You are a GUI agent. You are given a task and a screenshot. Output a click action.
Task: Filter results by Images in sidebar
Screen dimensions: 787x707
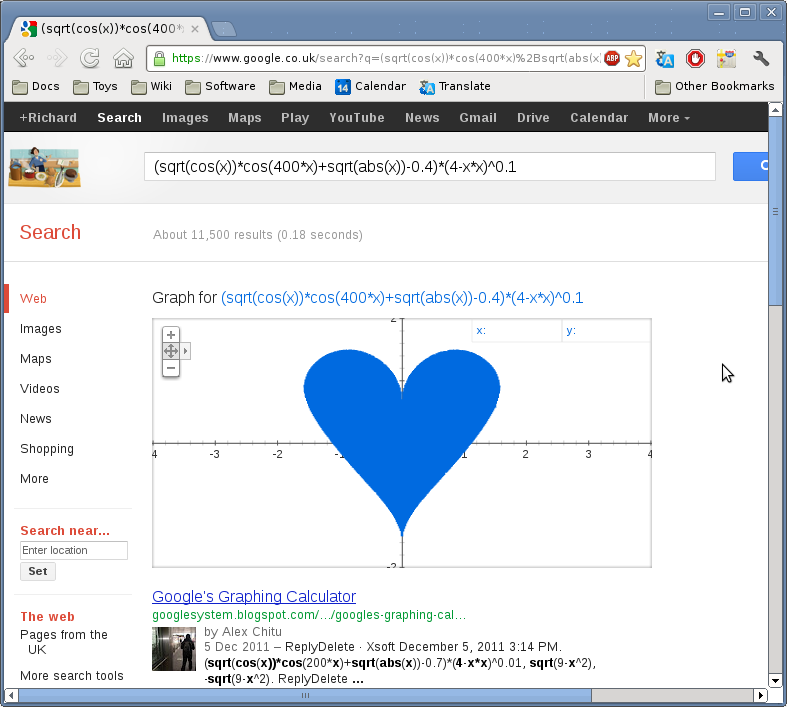pos(41,329)
